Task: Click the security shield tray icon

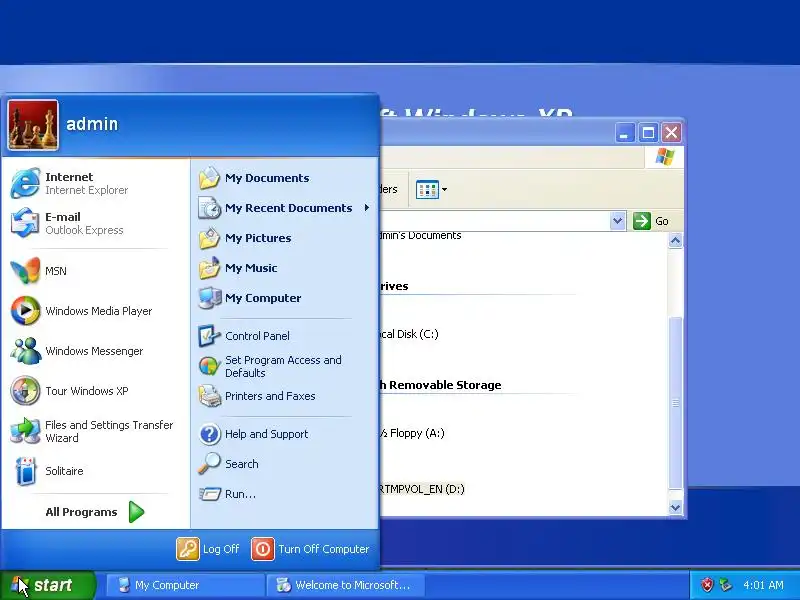Action: click(x=707, y=585)
